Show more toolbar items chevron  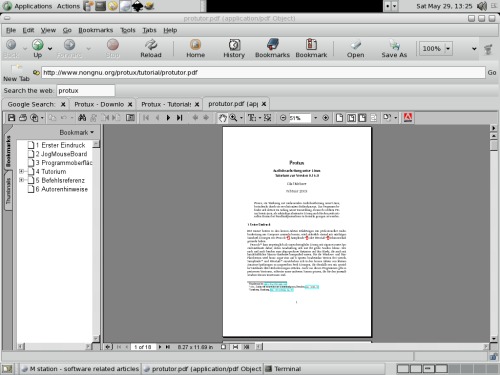coord(474,49)
